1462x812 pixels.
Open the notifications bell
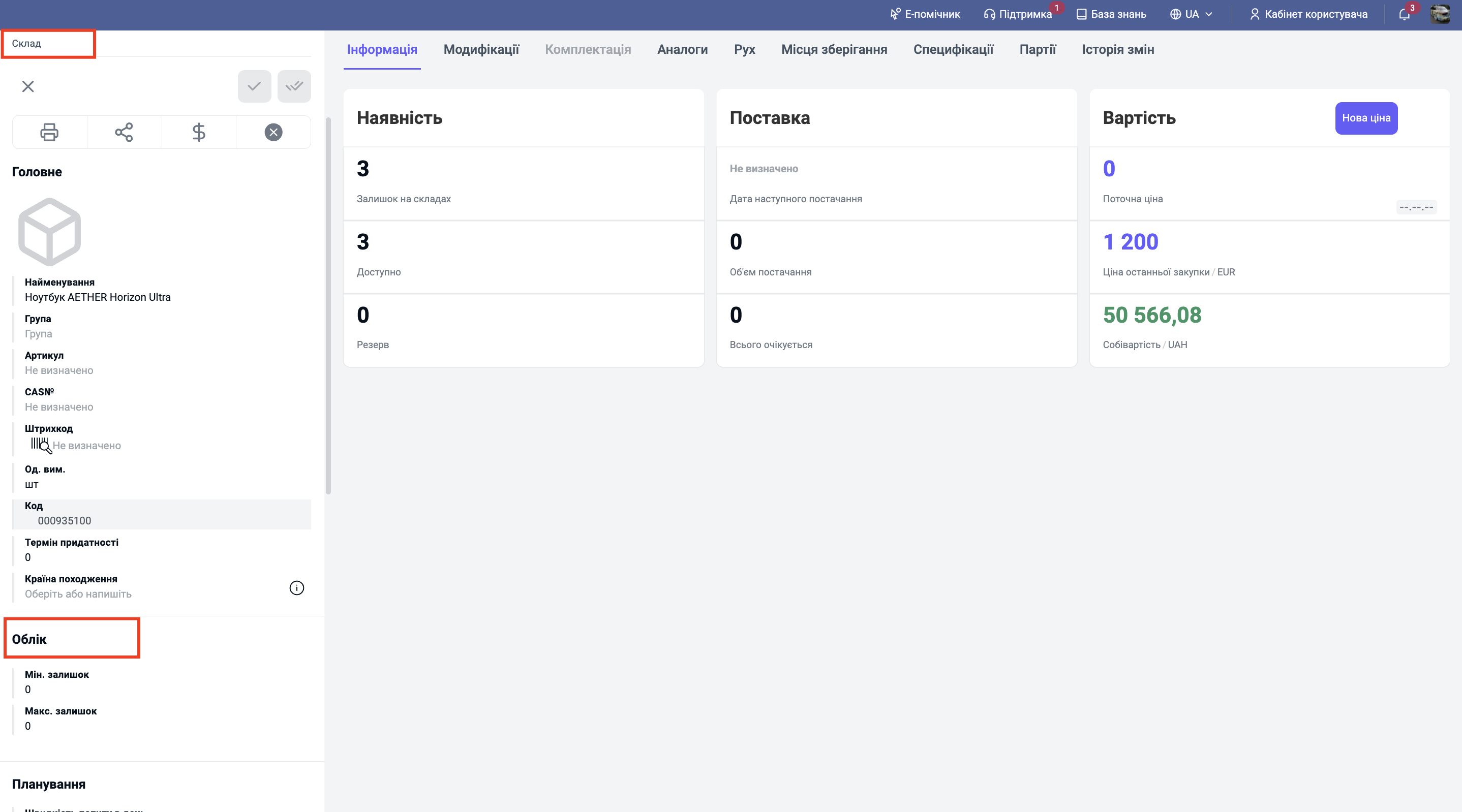tap(1404, 14)
